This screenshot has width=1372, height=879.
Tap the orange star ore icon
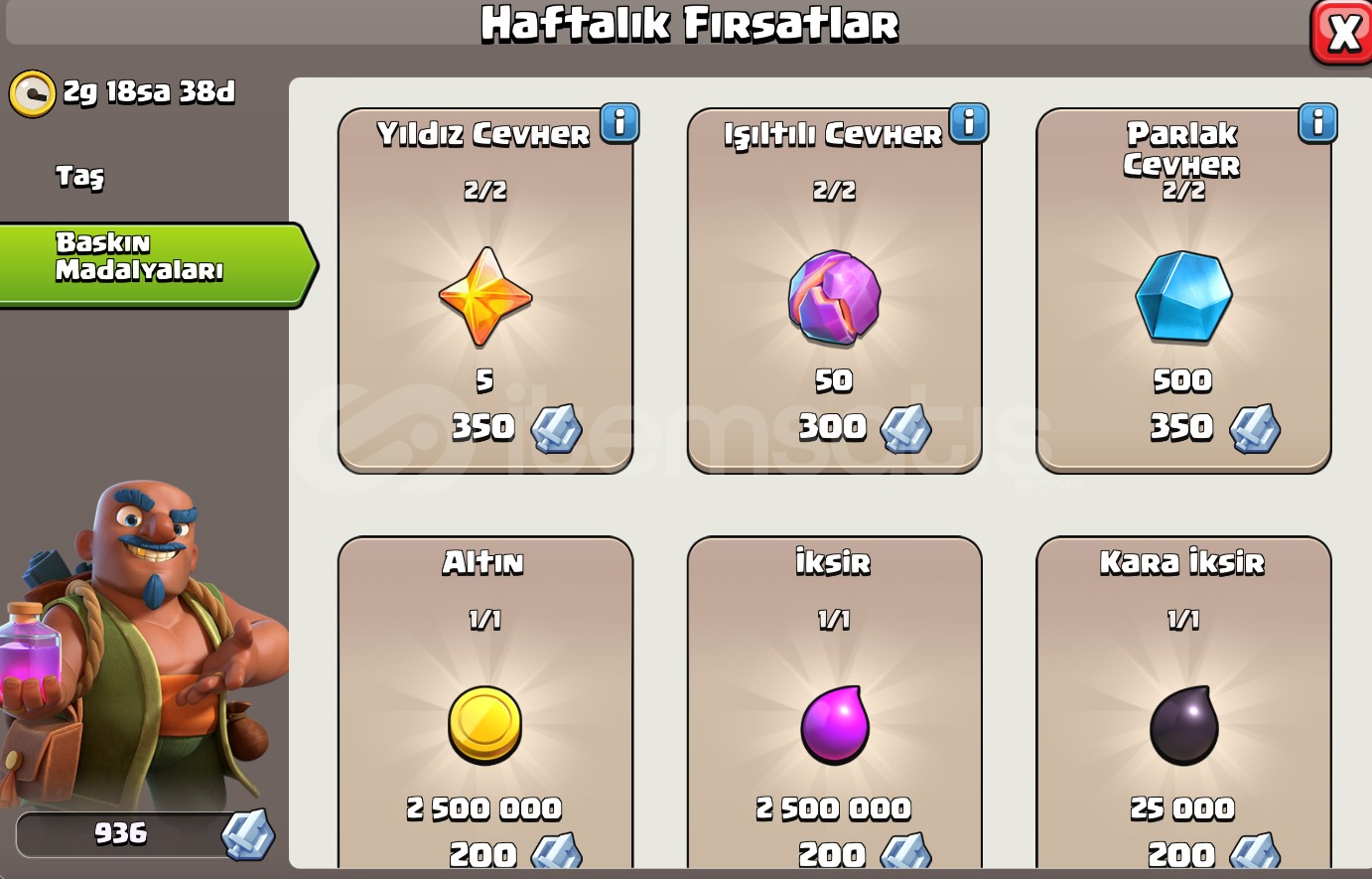tap(485, 296)
